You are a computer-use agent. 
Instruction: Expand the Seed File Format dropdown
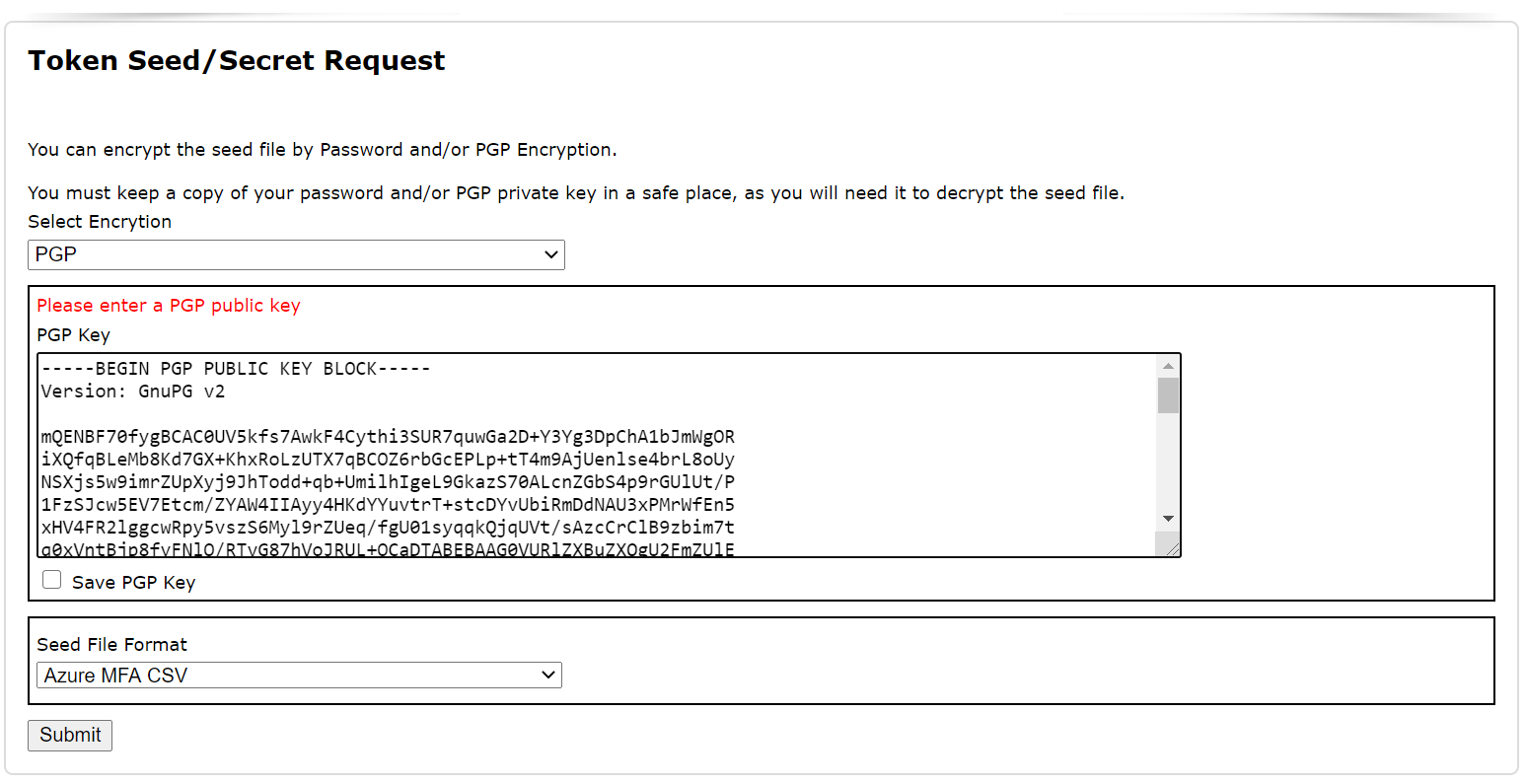pos(299,676)
